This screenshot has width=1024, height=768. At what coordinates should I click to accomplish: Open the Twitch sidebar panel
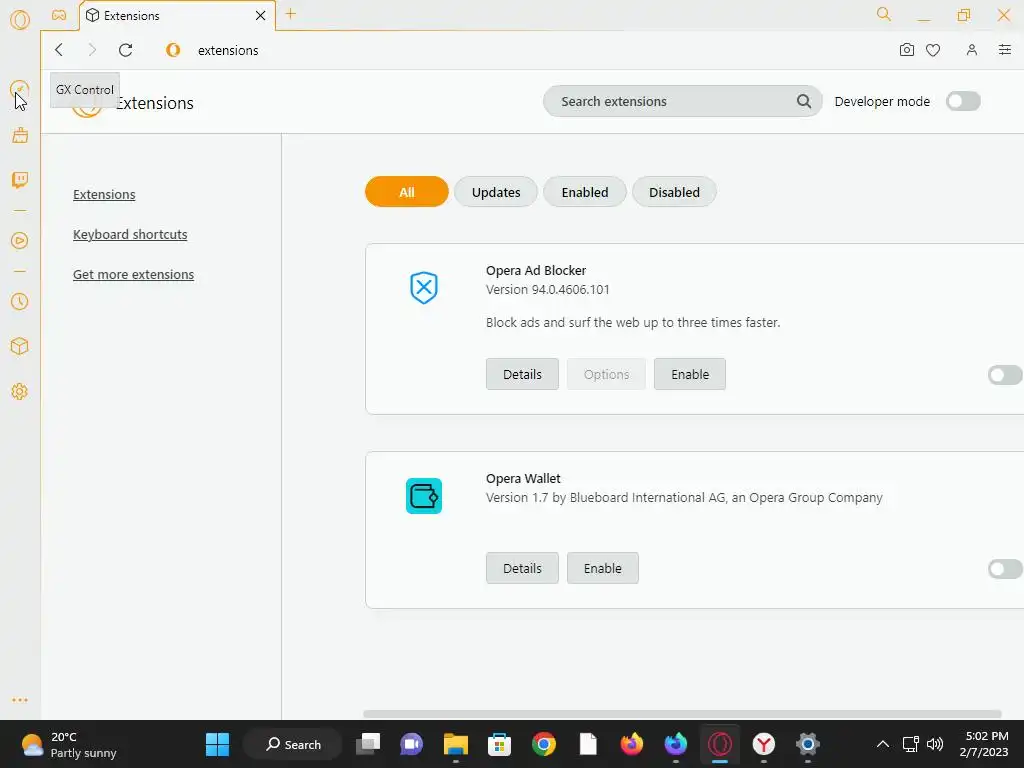[x=20, y=180]
